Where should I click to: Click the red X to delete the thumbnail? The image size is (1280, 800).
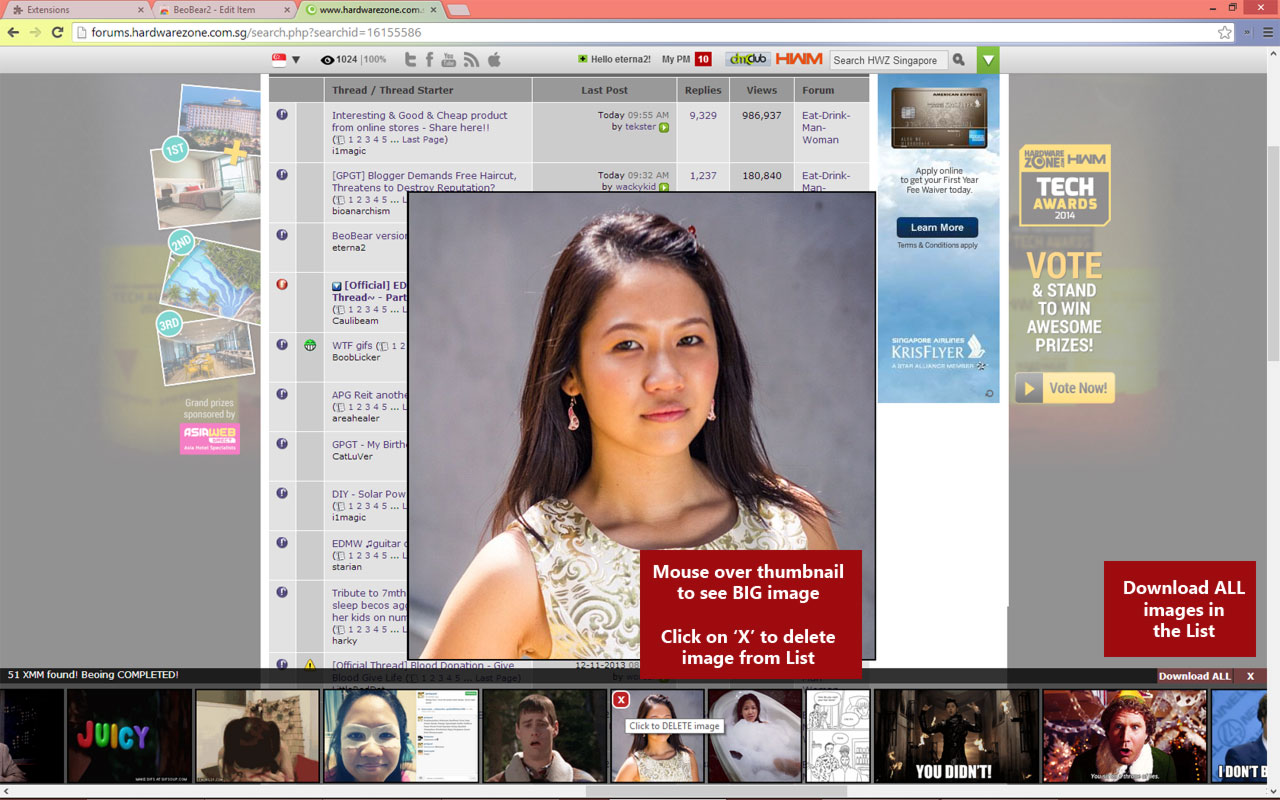click(x=621, y=700)
